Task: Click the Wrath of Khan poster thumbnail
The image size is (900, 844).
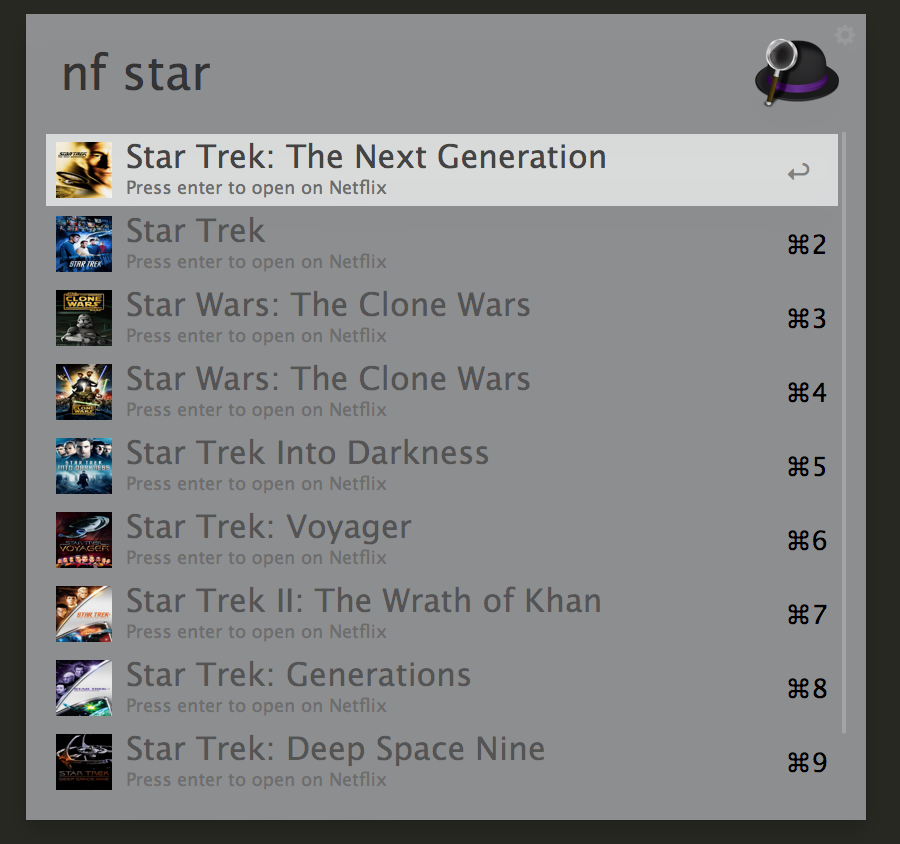Action: pos(84,614)
